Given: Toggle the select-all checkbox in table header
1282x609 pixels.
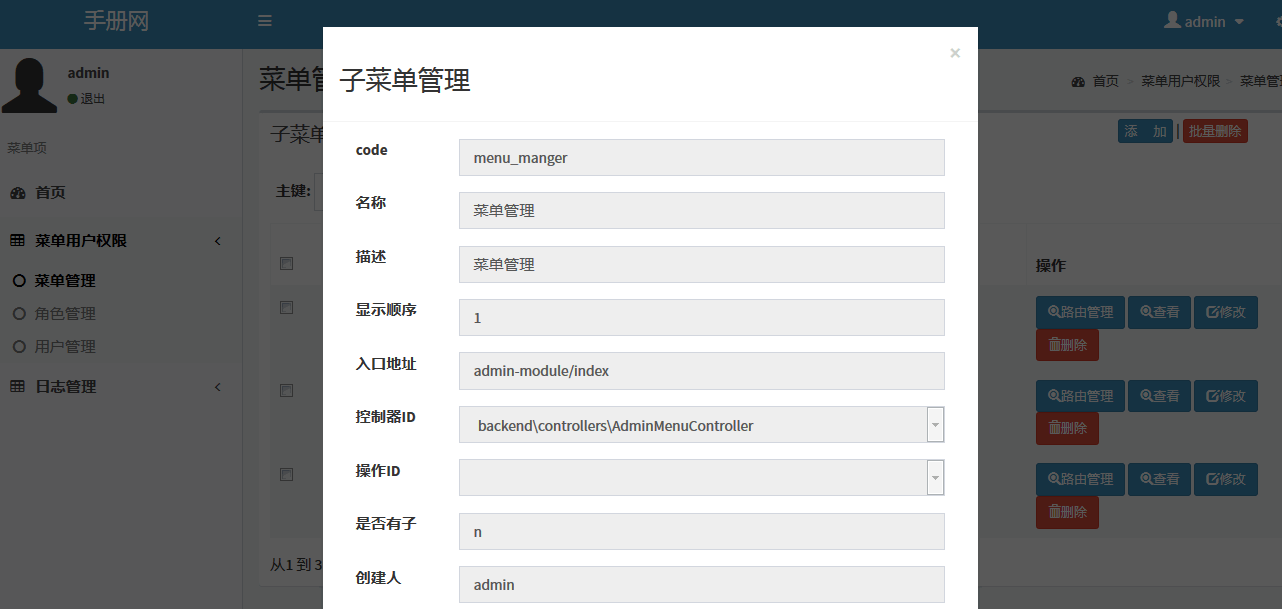Looking at the screenshot, I should (x=287, y=264).
